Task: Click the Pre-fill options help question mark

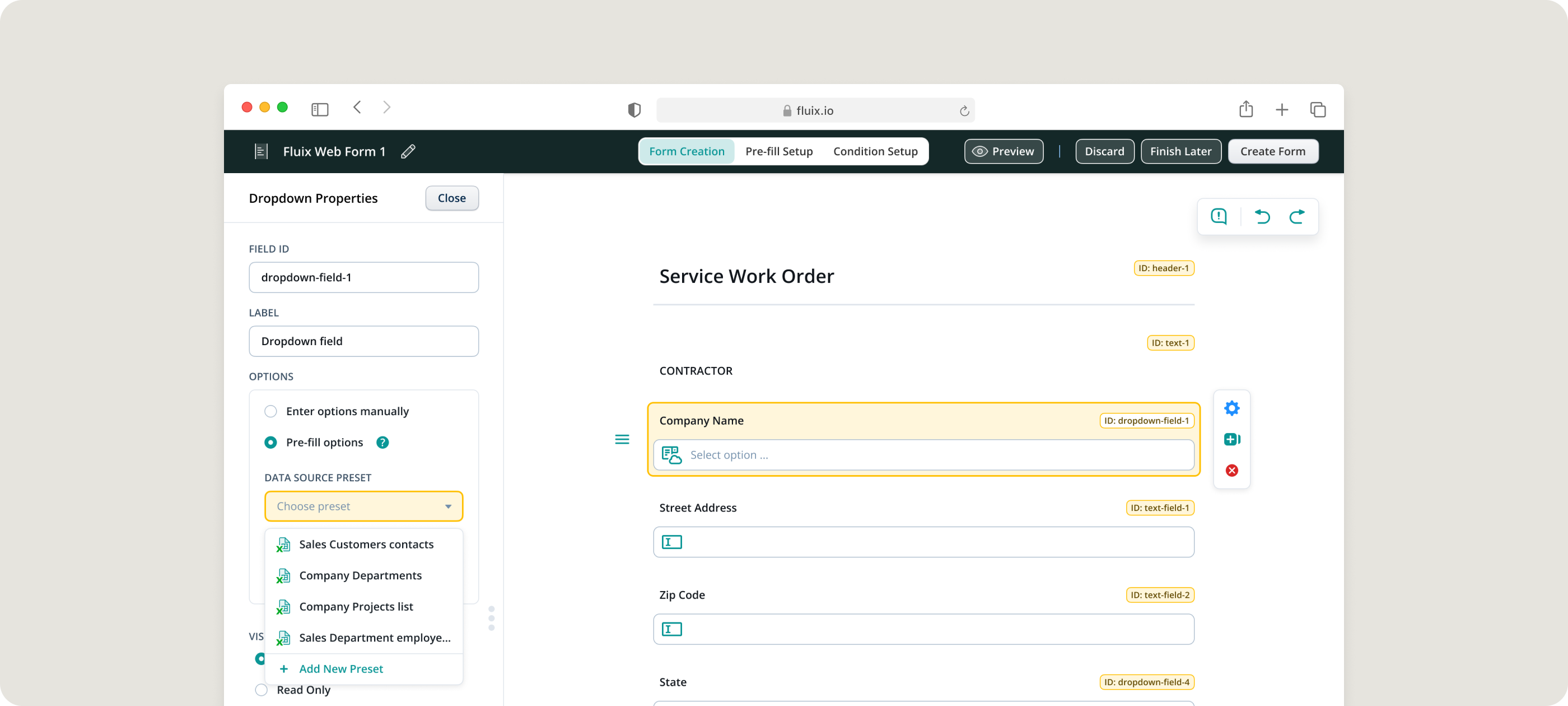Action: tap(382, 442)
